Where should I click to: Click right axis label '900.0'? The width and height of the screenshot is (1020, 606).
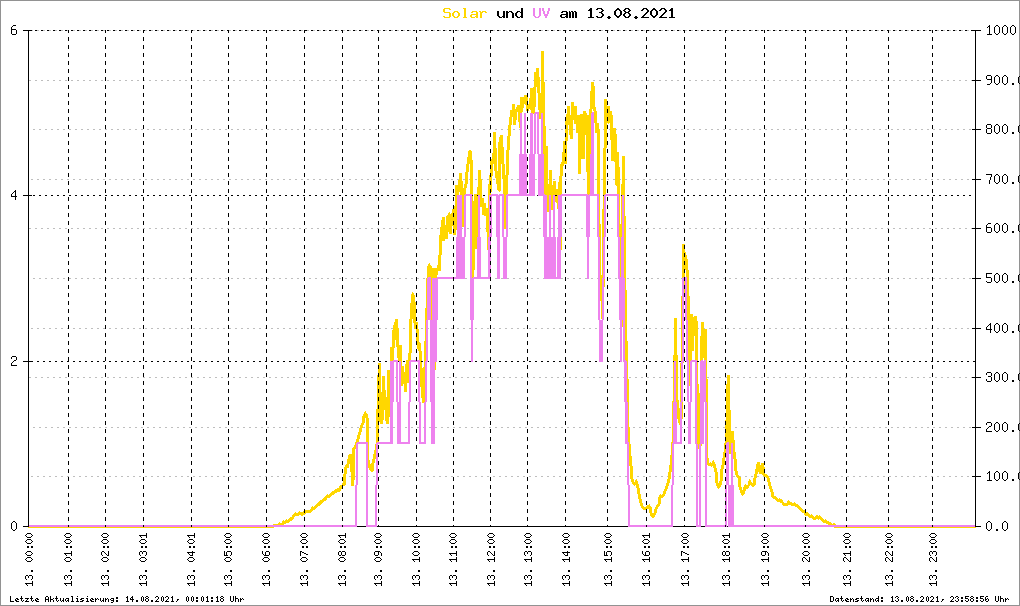[1000, 80]
